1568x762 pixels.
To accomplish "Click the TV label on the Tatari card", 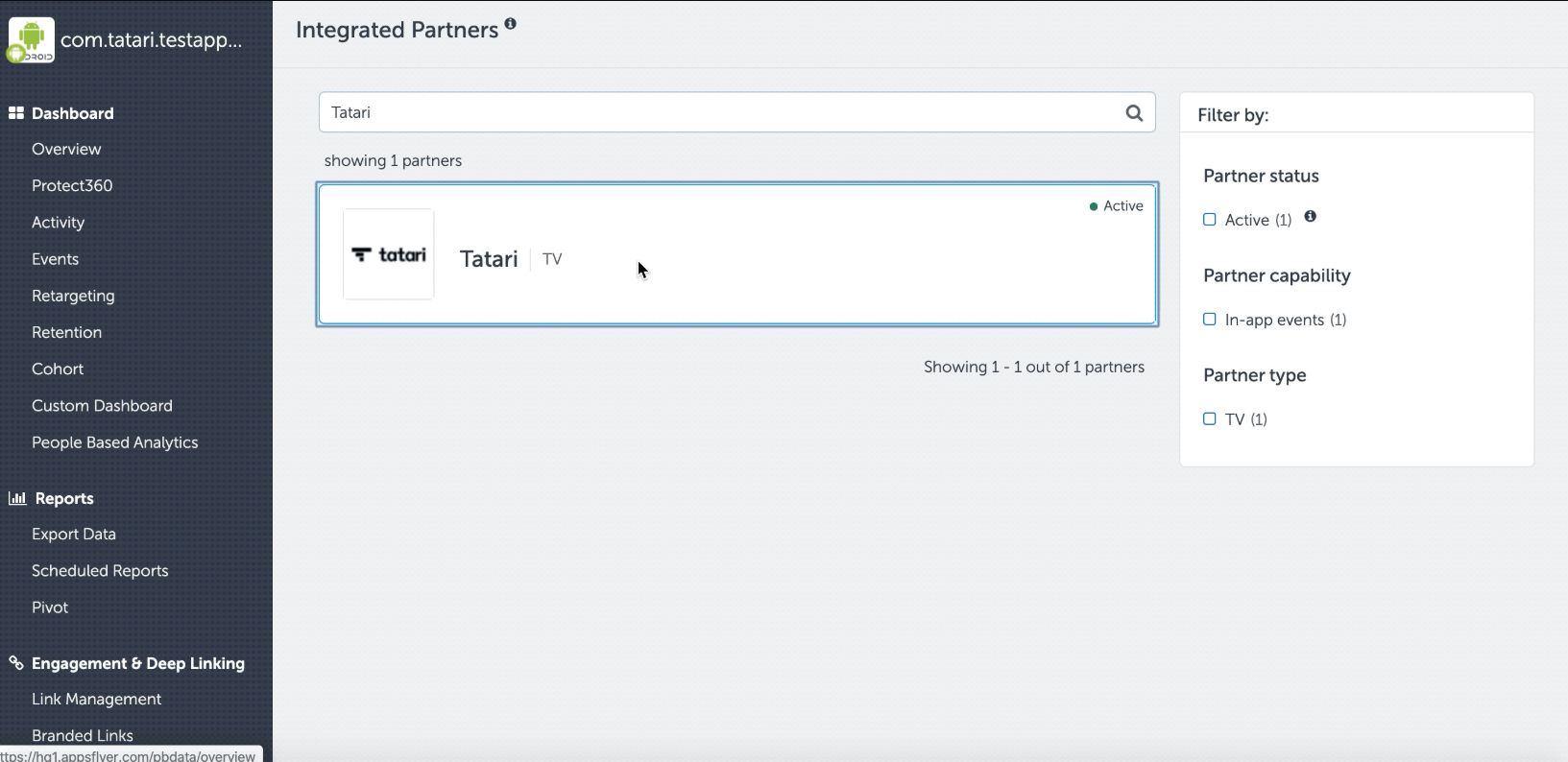I will 552,259.
